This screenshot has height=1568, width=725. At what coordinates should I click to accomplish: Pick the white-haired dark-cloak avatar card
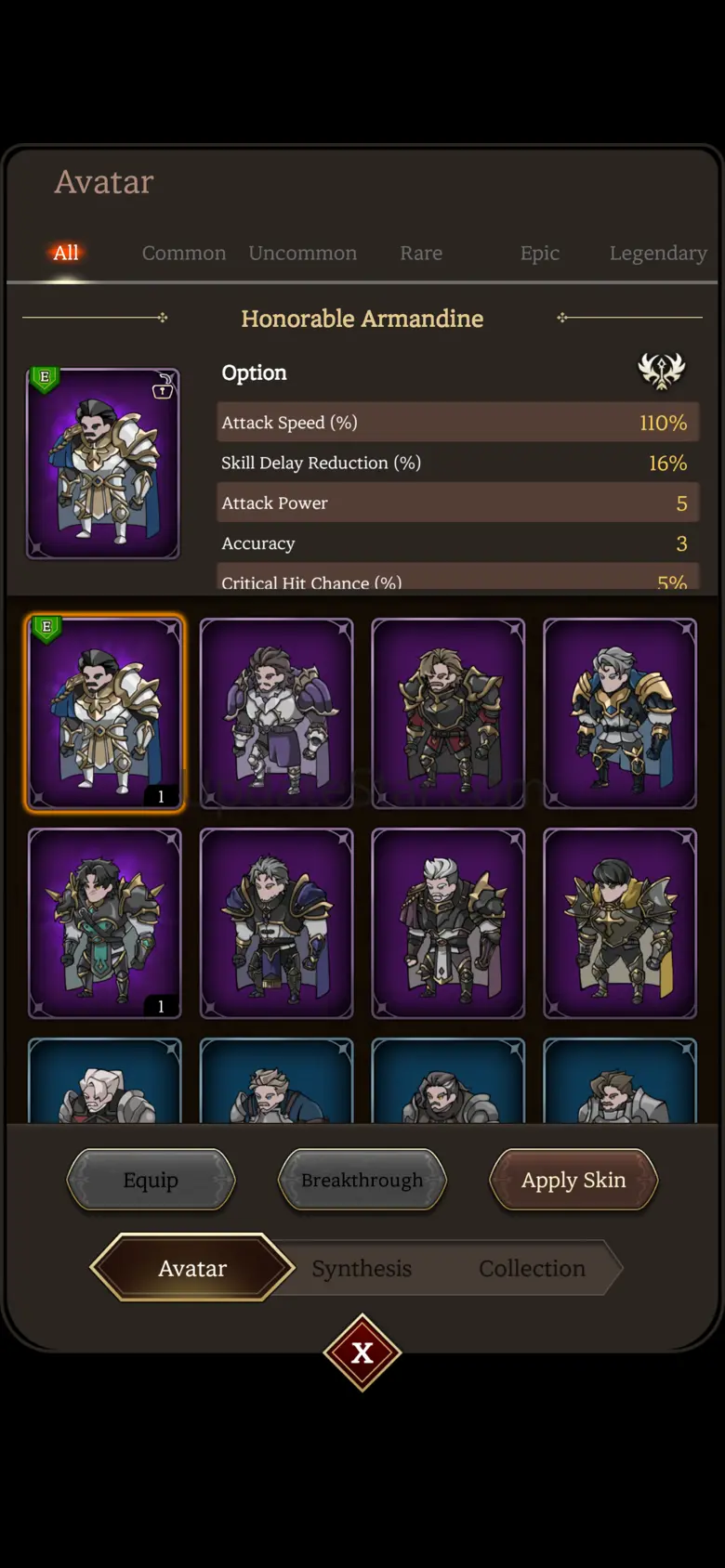[x=448, y=923]
